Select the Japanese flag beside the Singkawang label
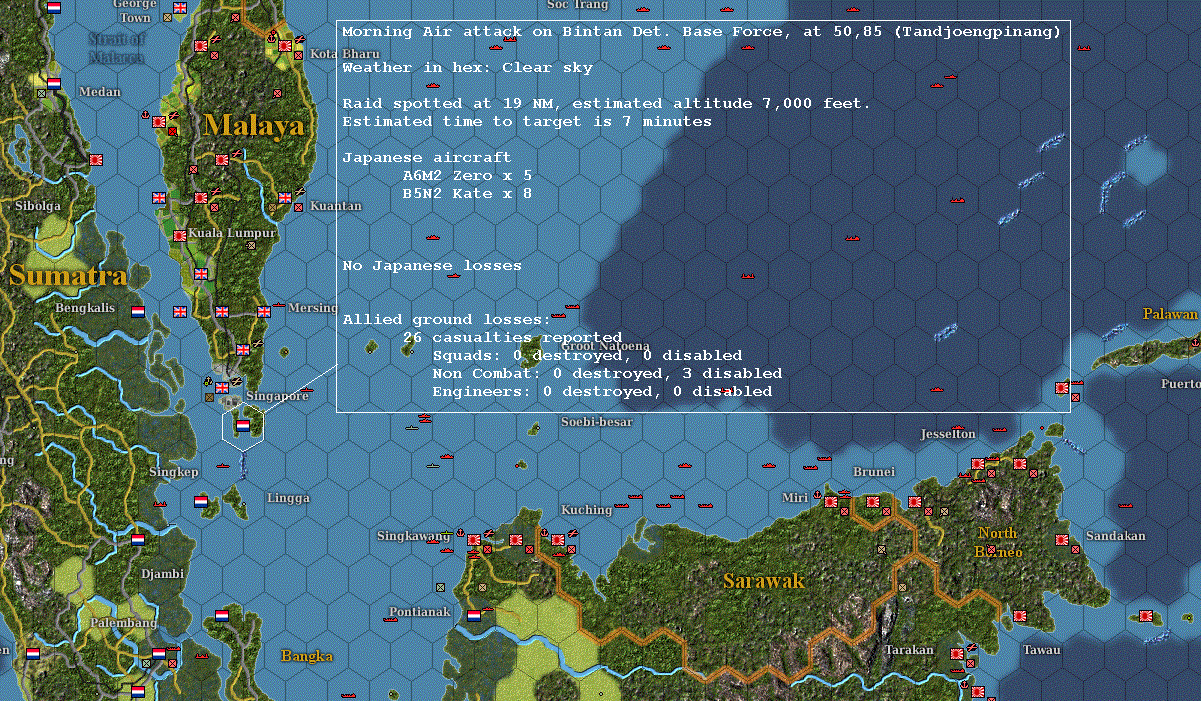Screen dimensions: 1201x701 coord(476,541)
